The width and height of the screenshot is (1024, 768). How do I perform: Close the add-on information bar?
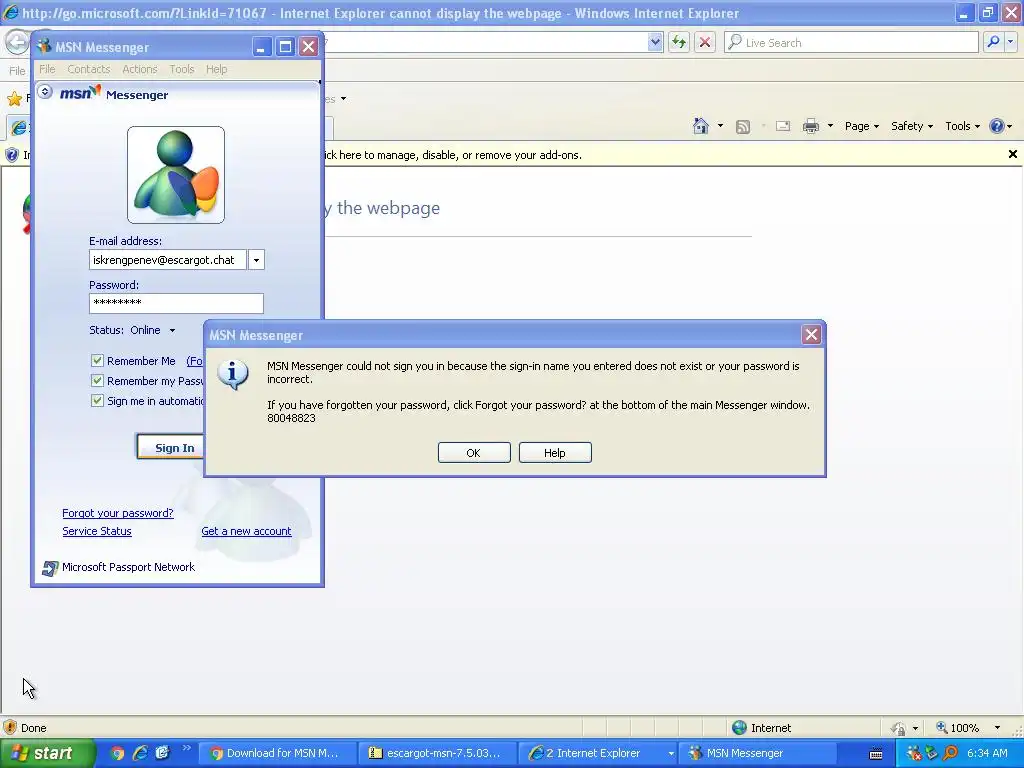pos(1012,154)
